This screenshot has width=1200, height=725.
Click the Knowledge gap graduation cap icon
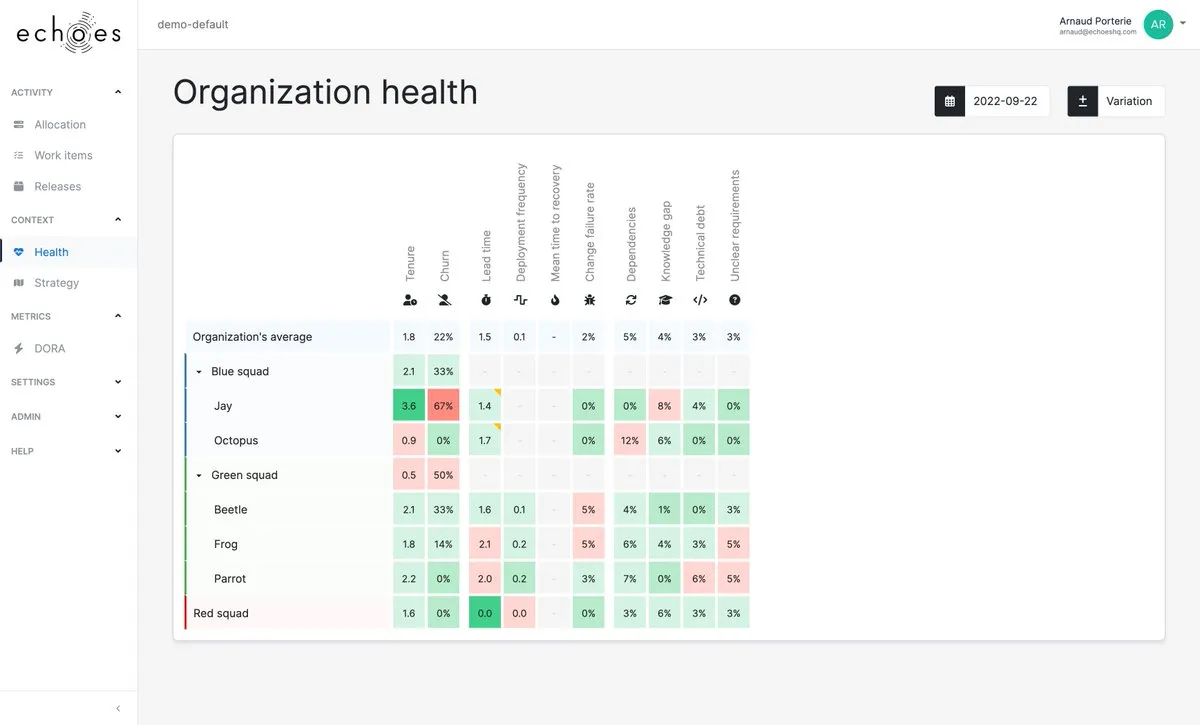pyautogui.click(x=665, y=300)
